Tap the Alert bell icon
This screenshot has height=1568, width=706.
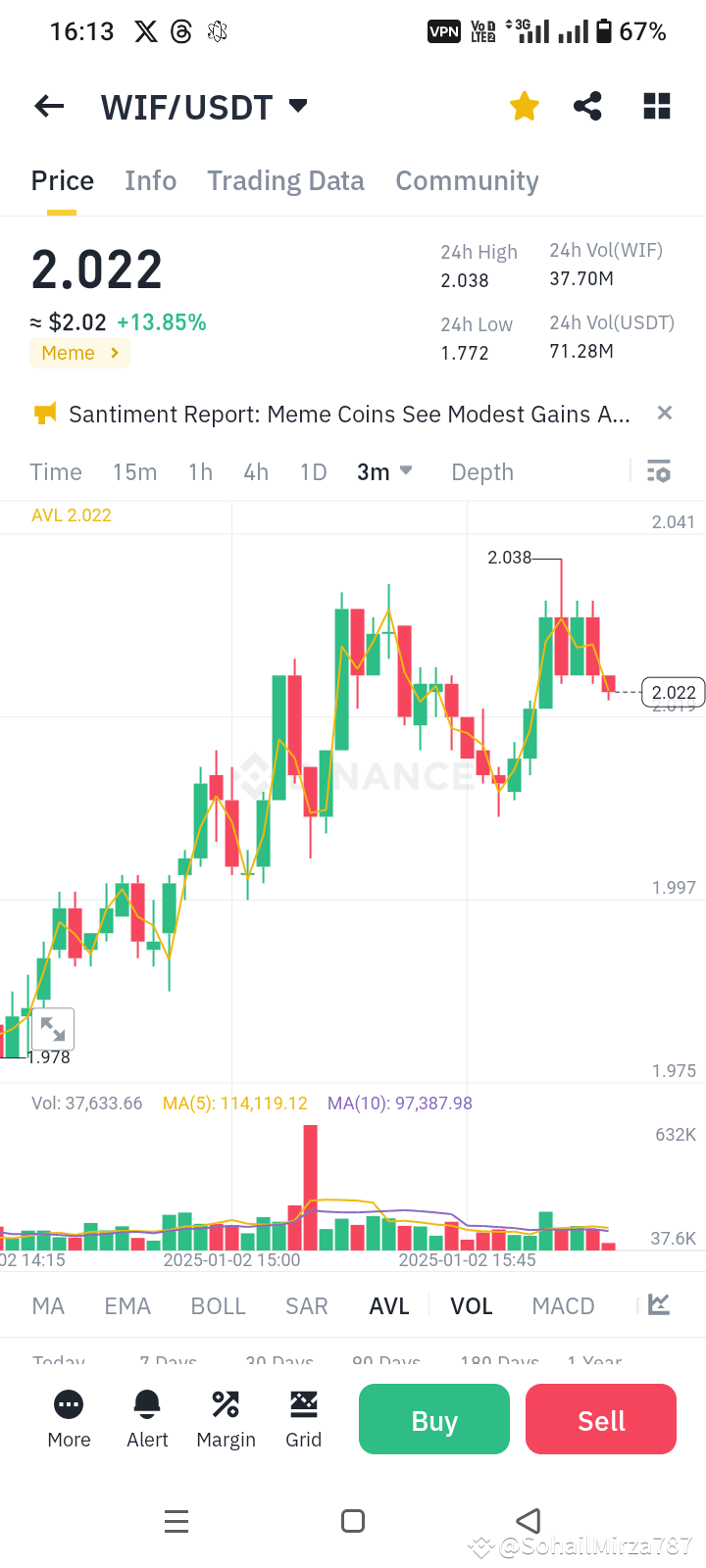147,1404
